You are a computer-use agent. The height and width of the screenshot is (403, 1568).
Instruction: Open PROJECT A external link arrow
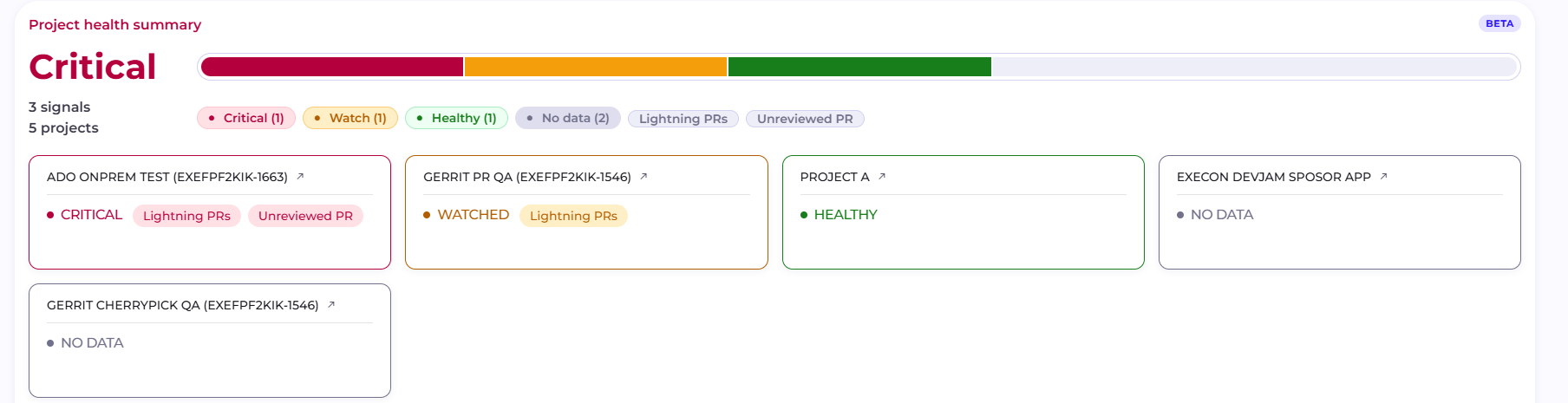[882, 176]
